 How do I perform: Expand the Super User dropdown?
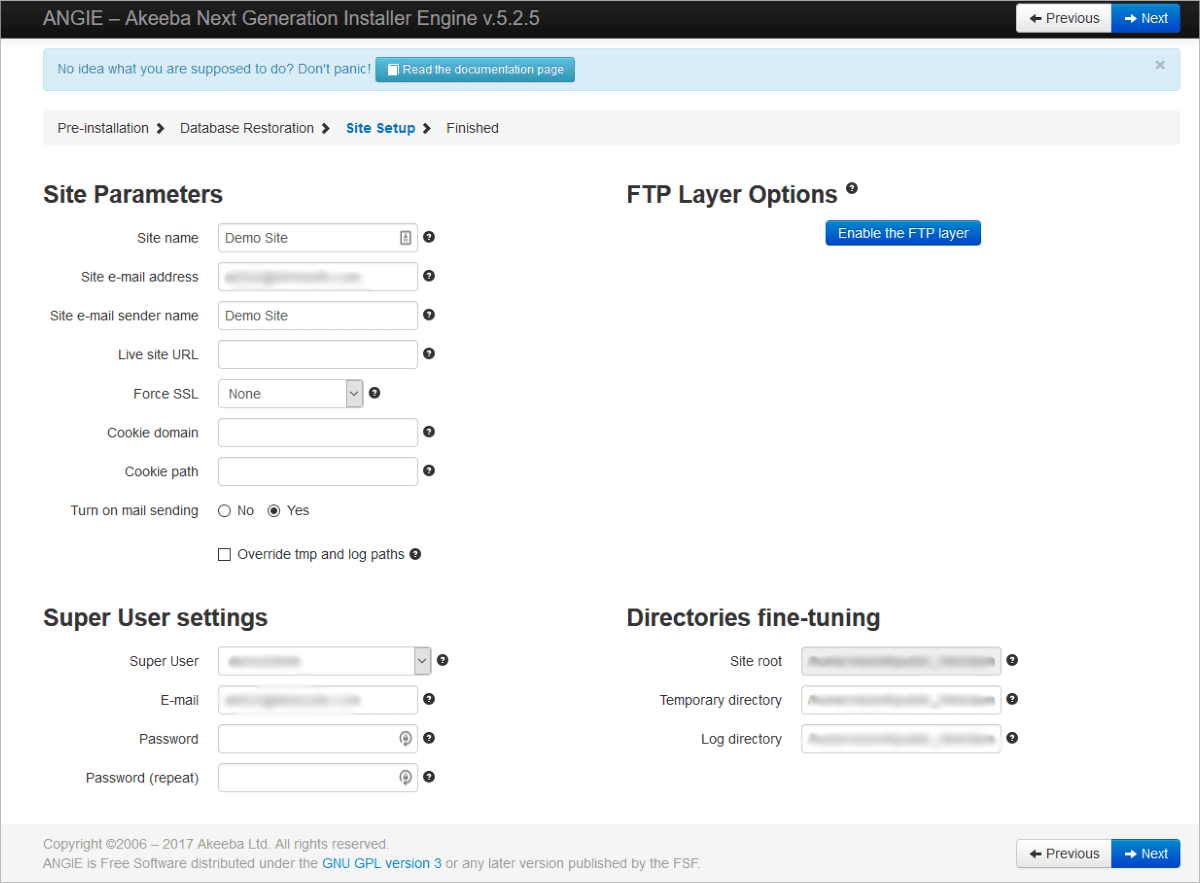[324, 661]
